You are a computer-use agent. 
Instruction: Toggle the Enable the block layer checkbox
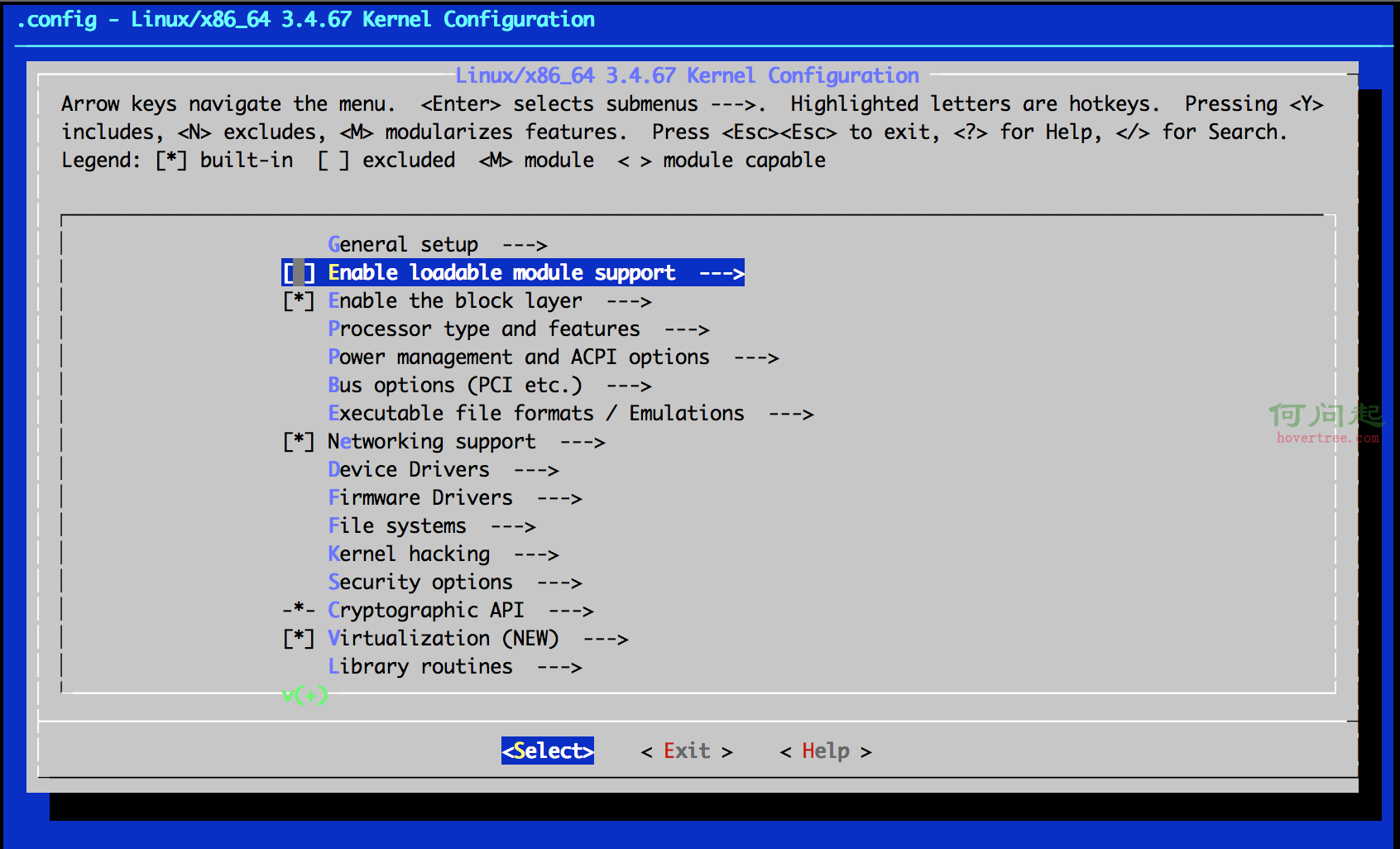[x=299, y=301]
